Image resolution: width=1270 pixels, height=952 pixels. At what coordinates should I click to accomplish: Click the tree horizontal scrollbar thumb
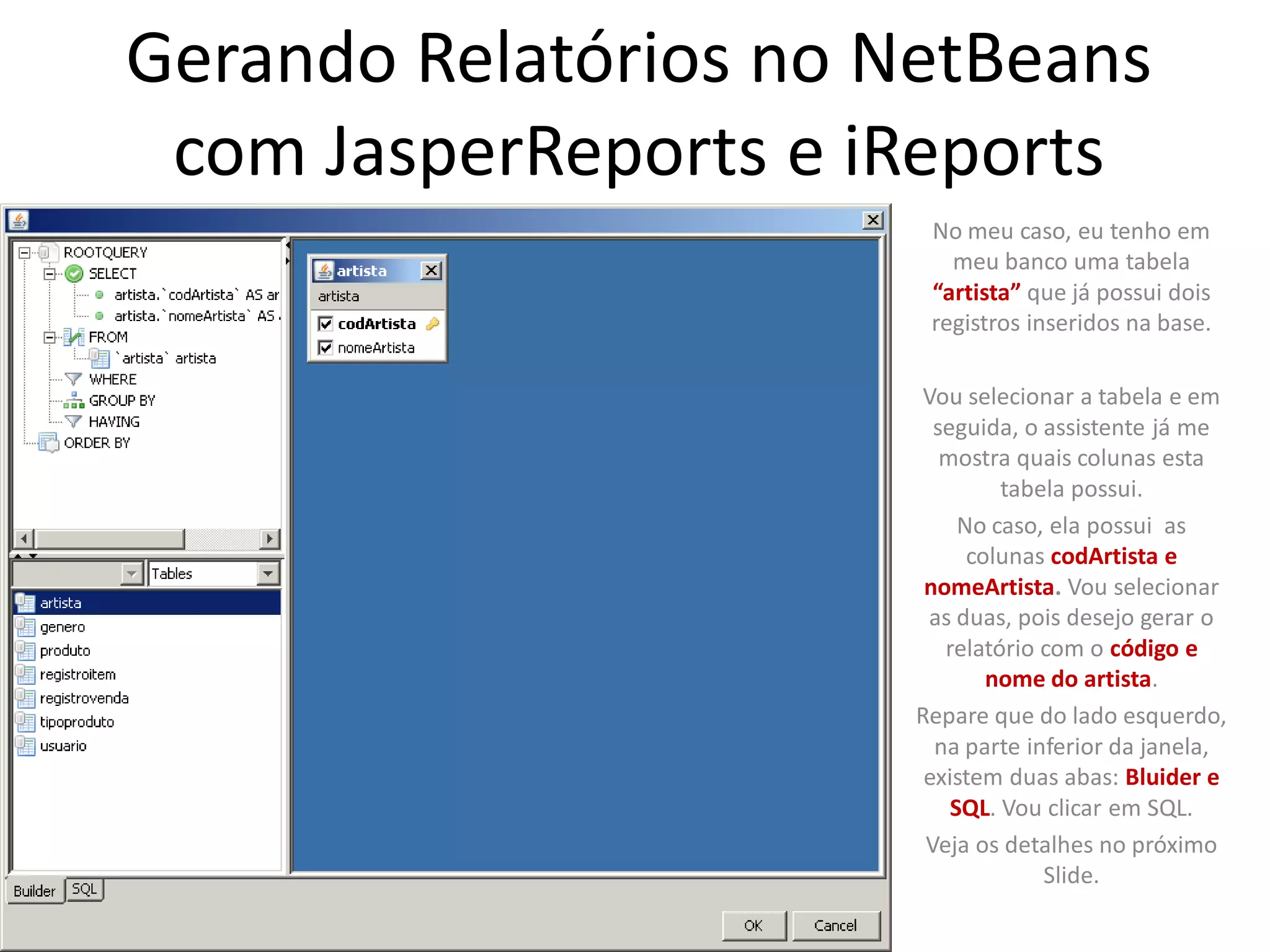point(110,539)
